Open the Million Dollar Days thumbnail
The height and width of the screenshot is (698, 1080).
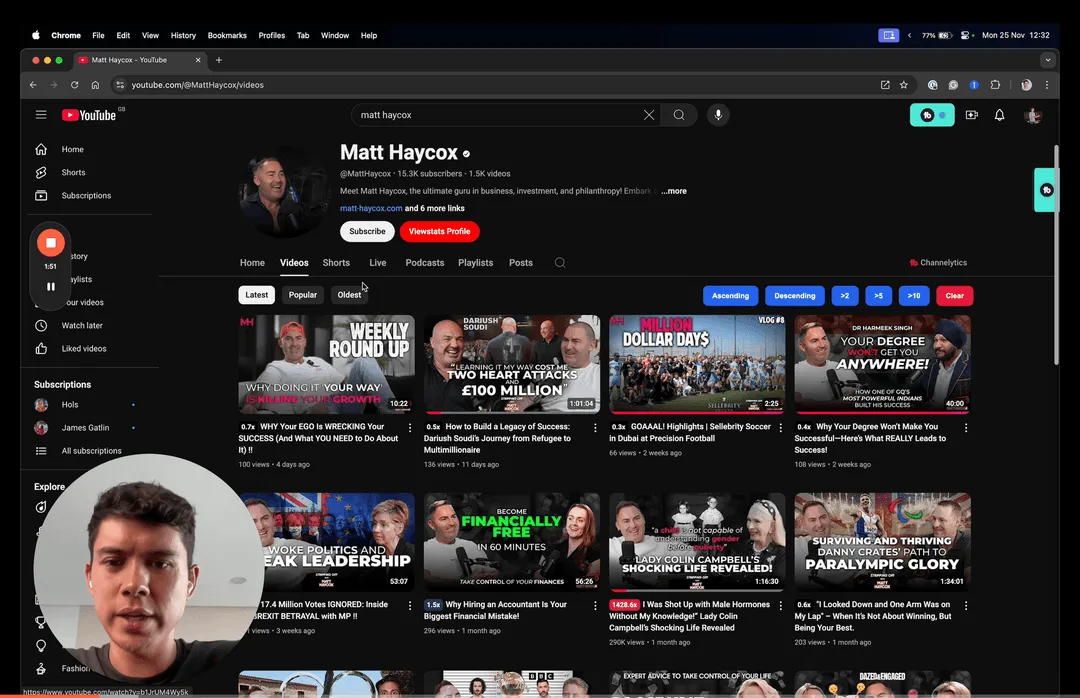click(x=697, y=365)
